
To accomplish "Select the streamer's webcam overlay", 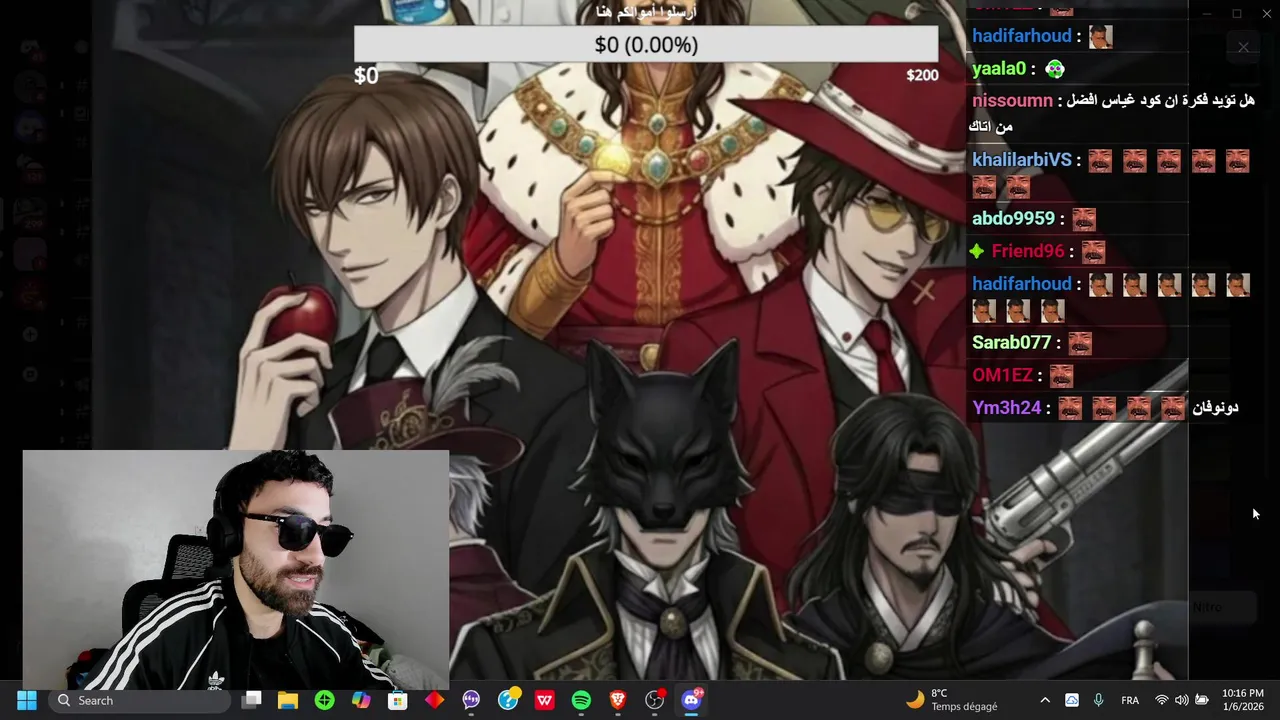I will [236, 569].
